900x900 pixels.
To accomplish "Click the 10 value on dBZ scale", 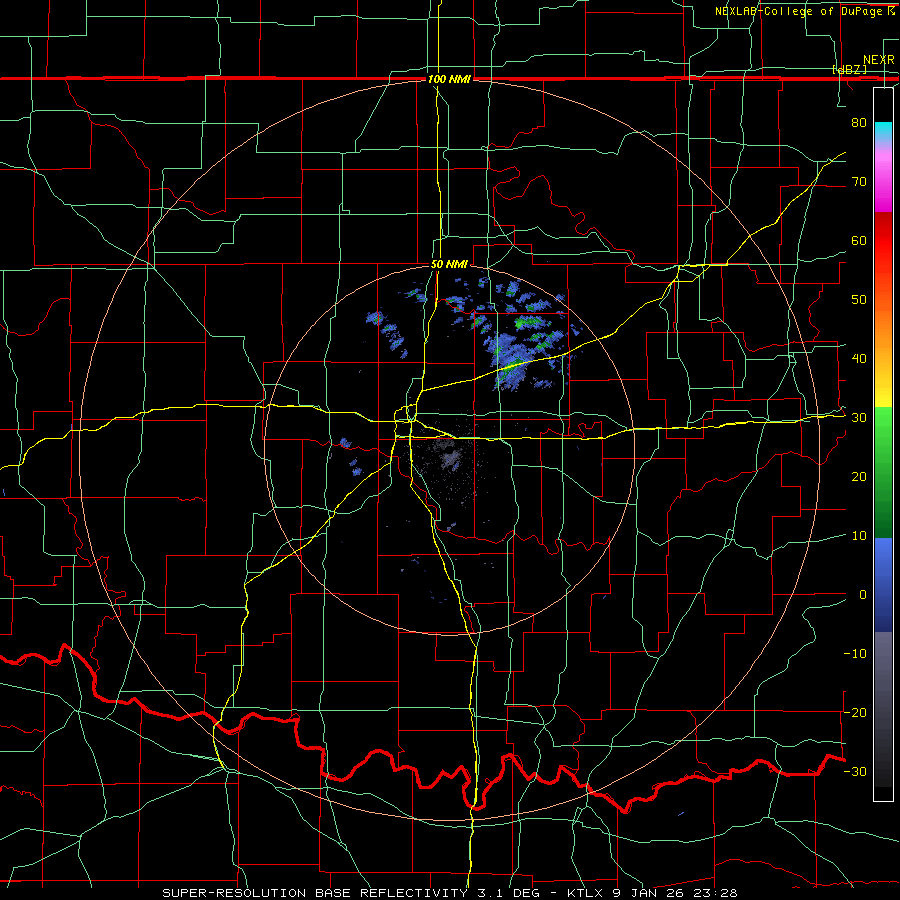I will click(859, 536).
